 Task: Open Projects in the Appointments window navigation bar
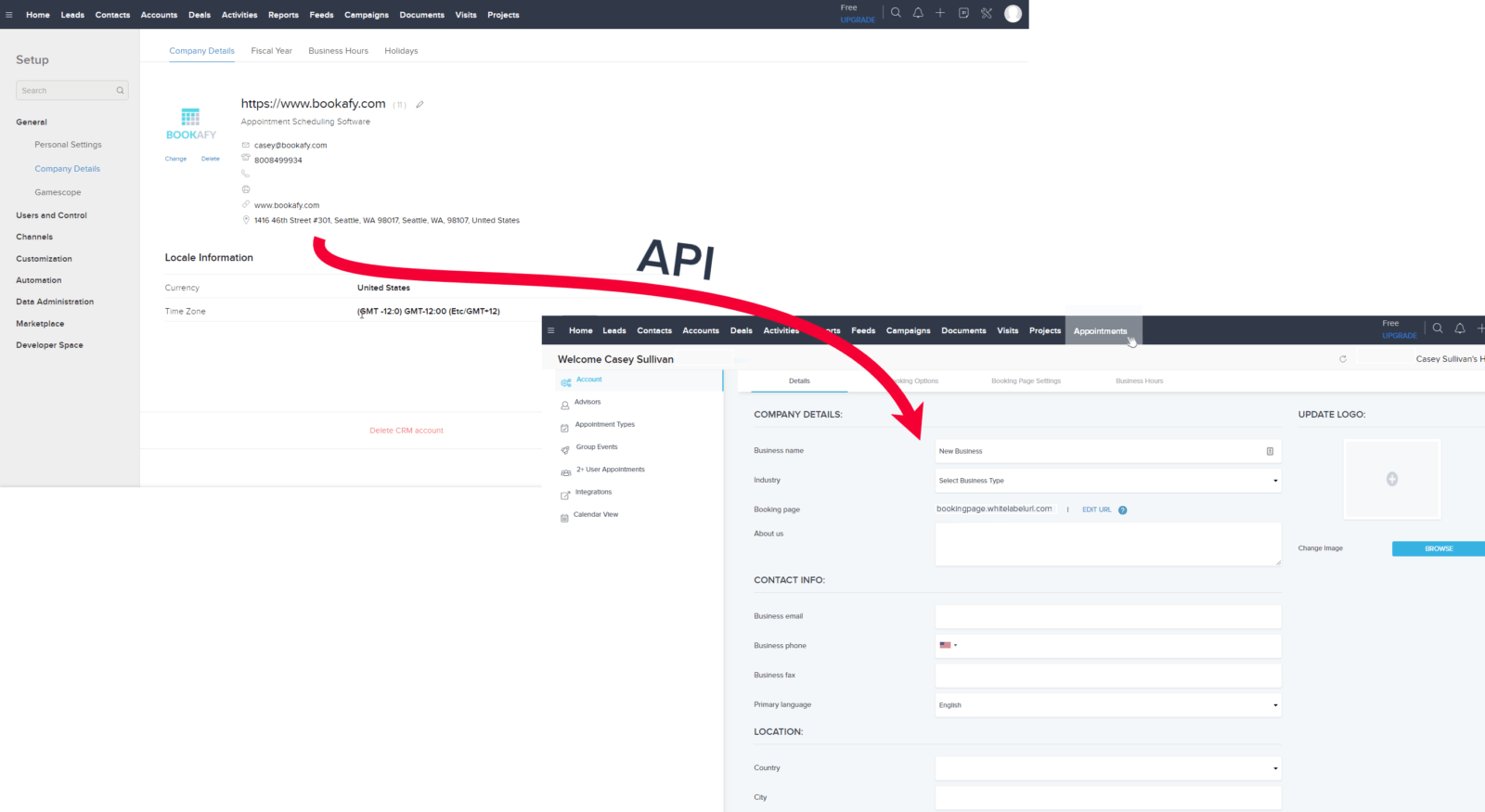[x=1045, y=330]
